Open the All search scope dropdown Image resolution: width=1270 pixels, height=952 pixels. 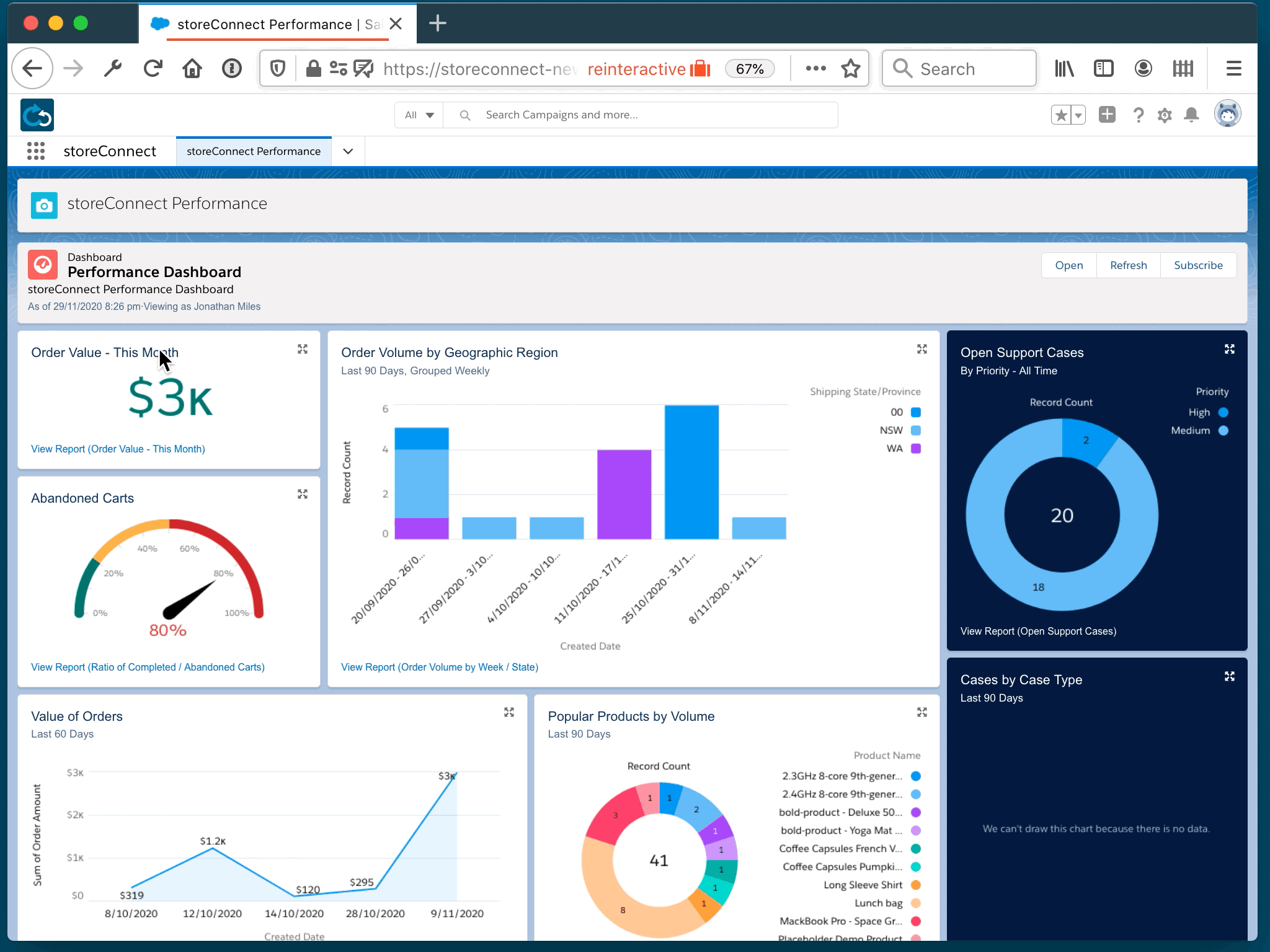pyautogui.click(x=419, y=115)
